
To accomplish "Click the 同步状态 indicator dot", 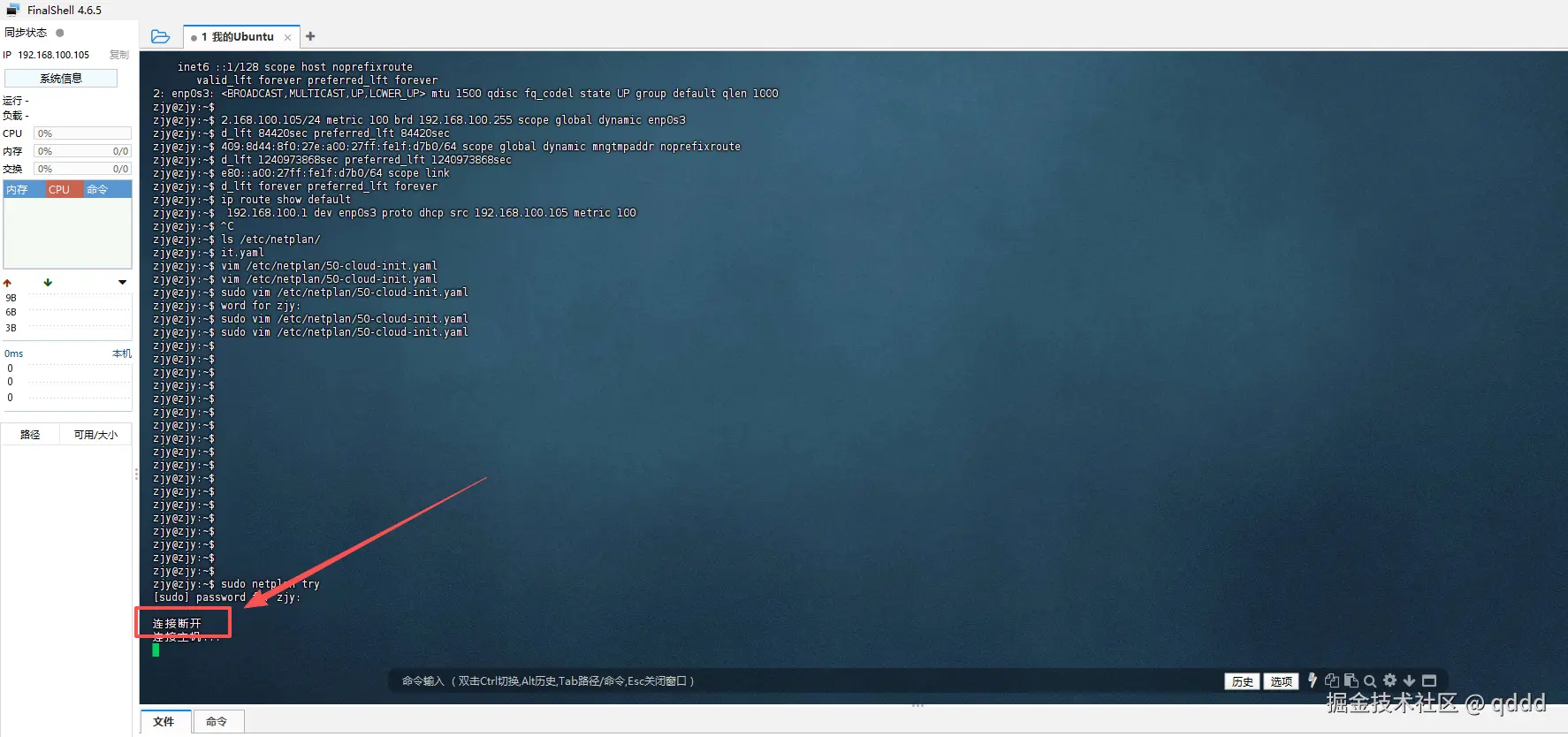I will pos(60,33).
